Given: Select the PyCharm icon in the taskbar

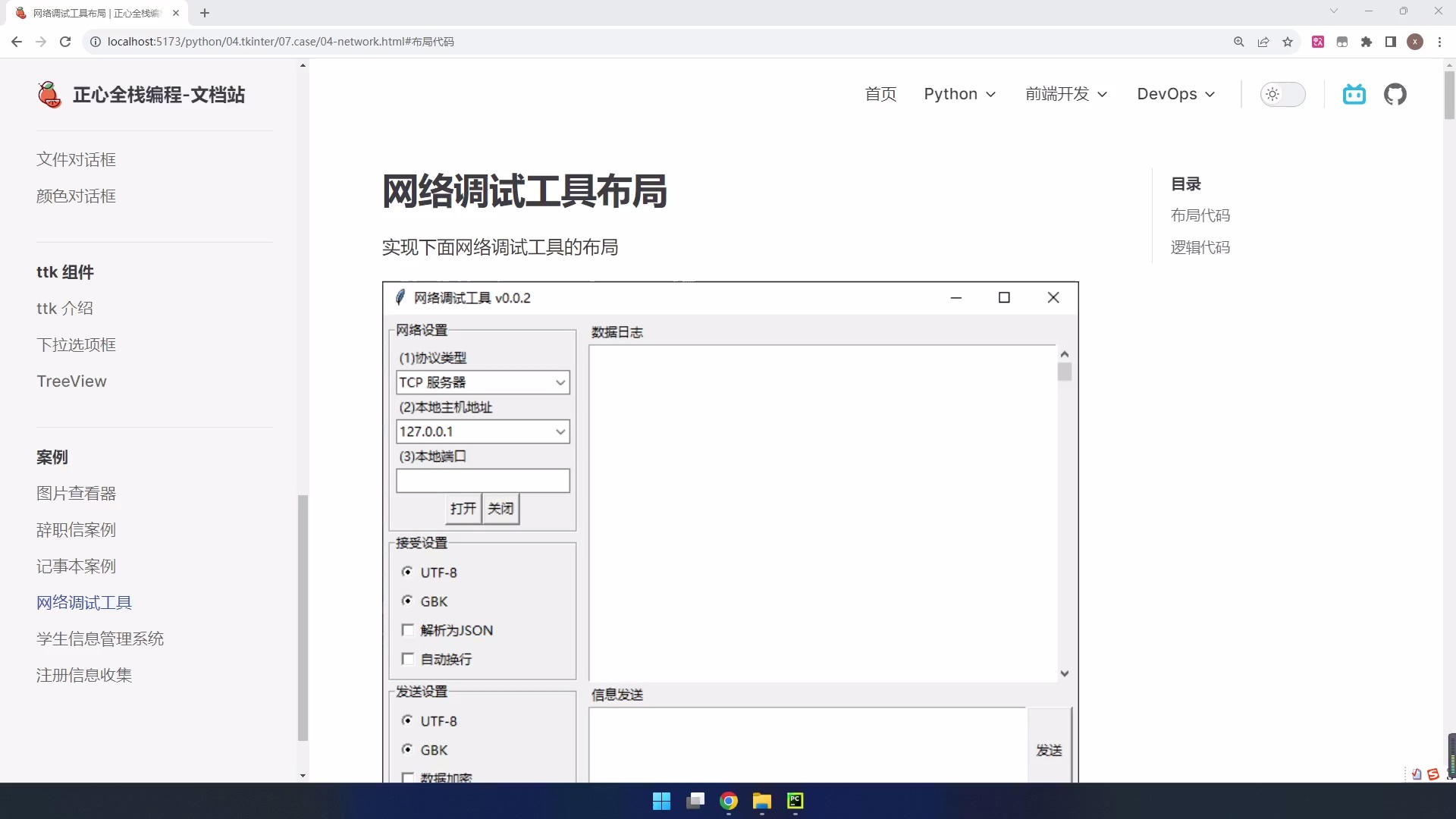Looking at the screenshot, I should pyautogui.click(x=795, y=801).
